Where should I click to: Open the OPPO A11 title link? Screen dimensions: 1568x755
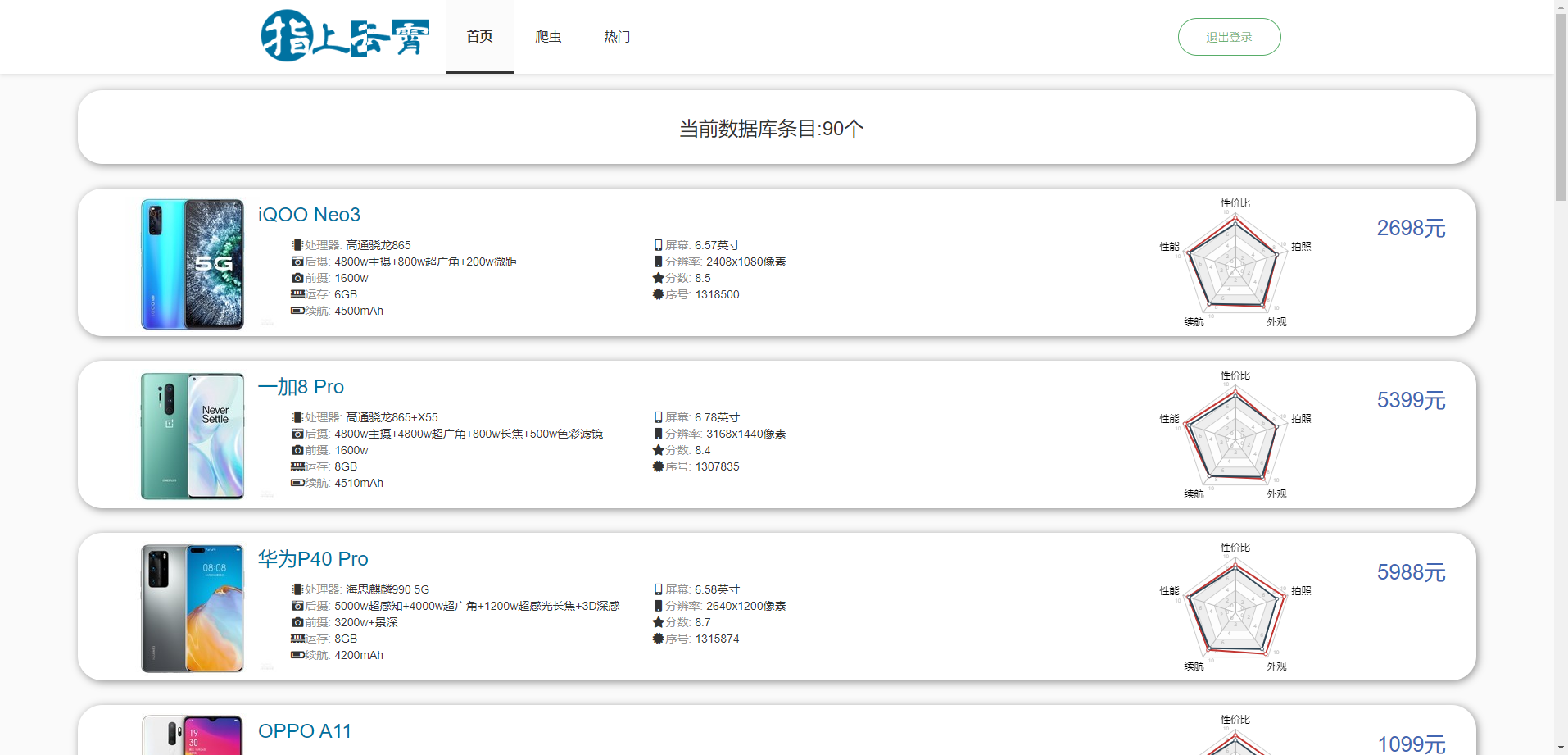(x=304, y=731)
